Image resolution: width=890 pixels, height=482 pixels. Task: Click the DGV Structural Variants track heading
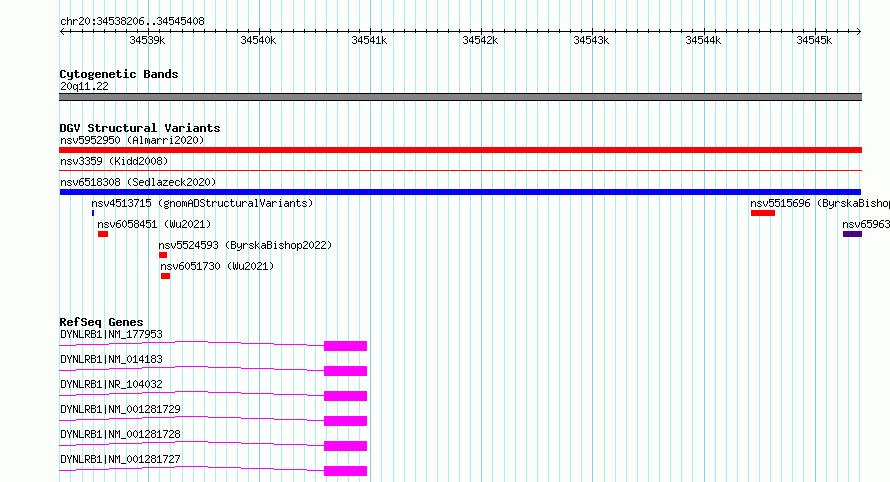tap(140, 128)
